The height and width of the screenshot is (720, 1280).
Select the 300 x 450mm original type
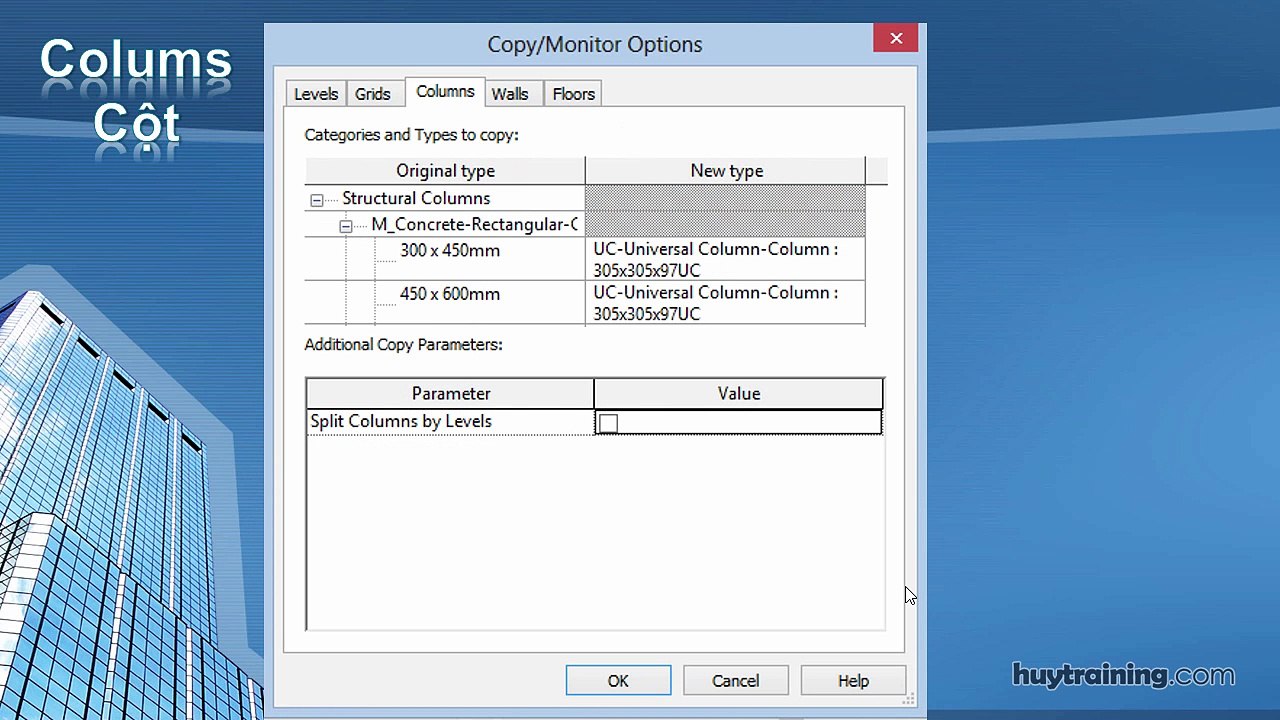(x=450, y=251)
